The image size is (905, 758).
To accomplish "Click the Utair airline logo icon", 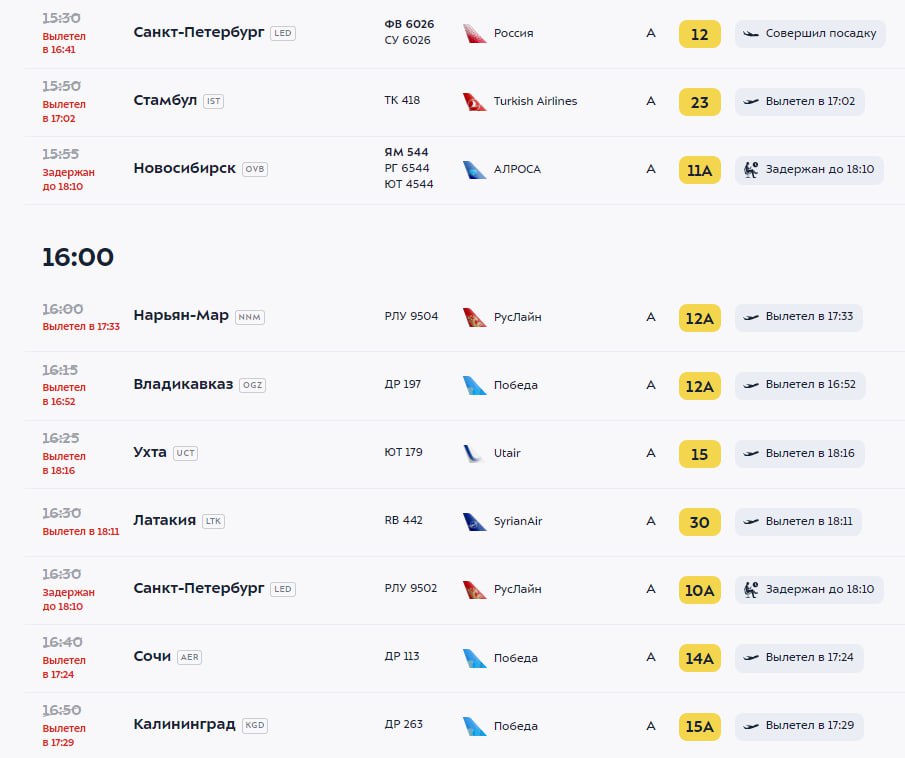I will (475, 454).
